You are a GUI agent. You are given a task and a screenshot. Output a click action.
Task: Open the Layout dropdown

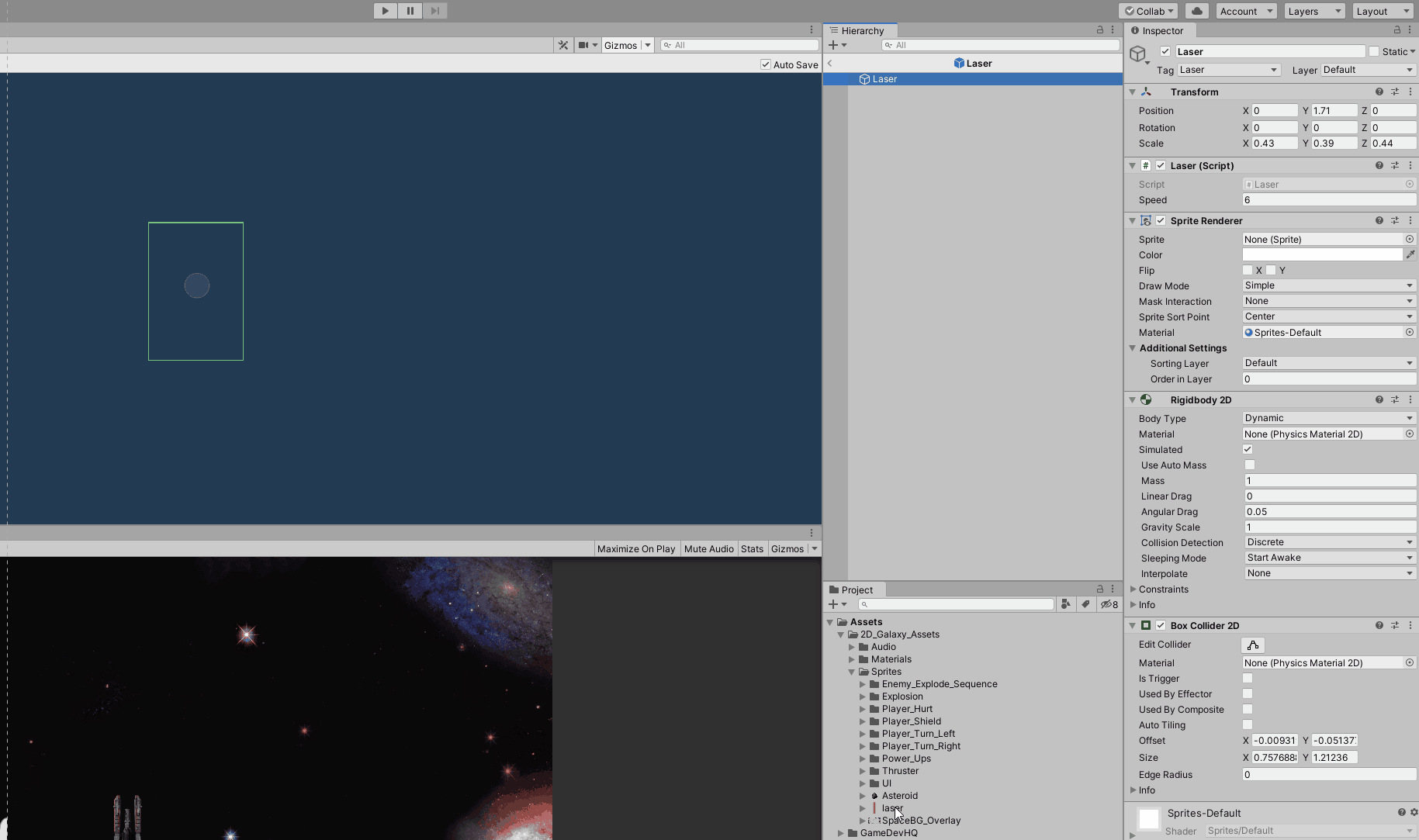(x=1382, y=11)
